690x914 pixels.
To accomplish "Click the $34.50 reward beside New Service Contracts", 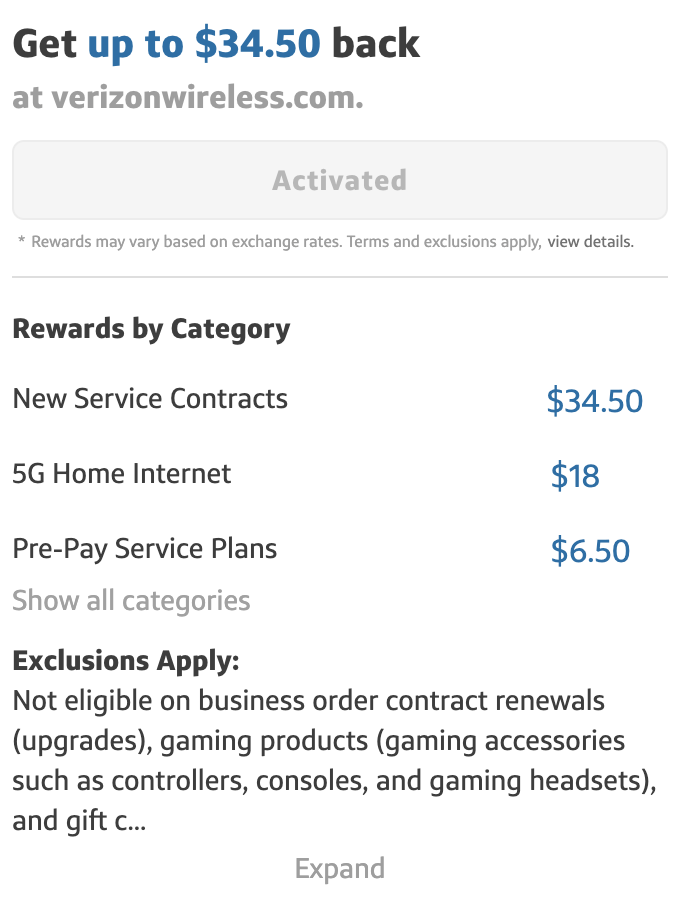I will pos(594,402).
